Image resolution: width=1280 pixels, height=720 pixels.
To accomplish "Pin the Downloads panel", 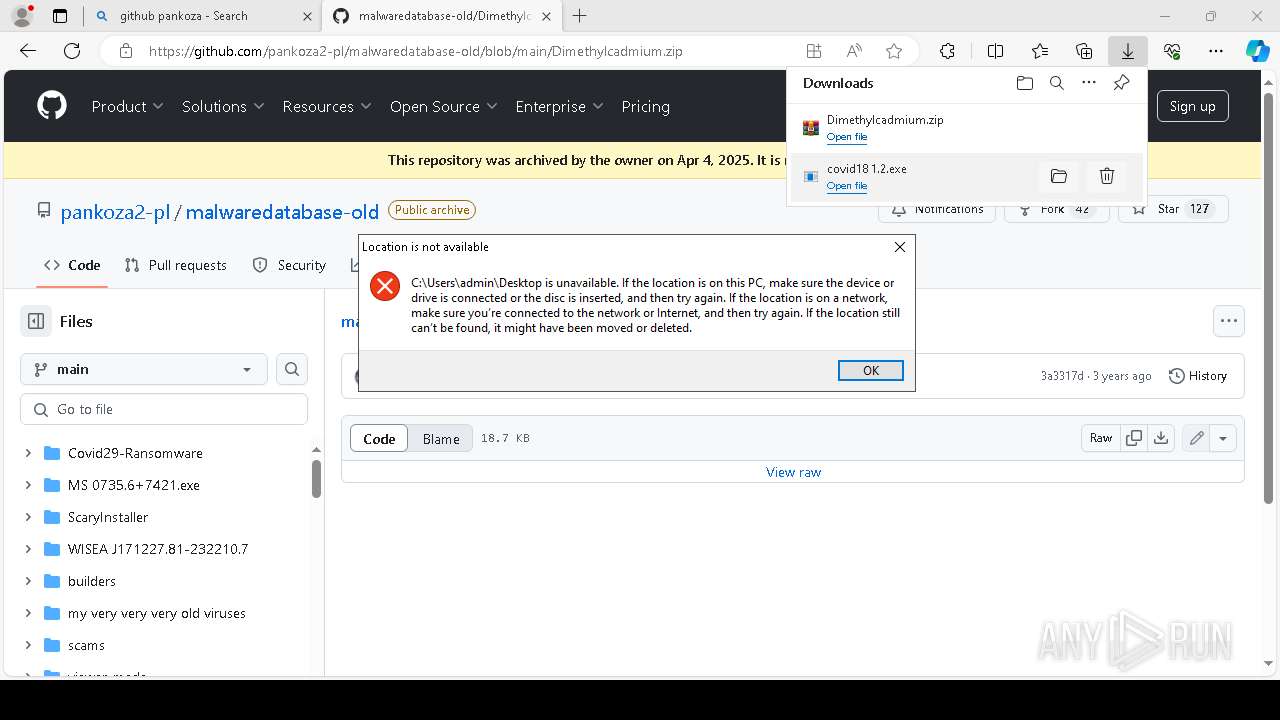I will 1121,83.
